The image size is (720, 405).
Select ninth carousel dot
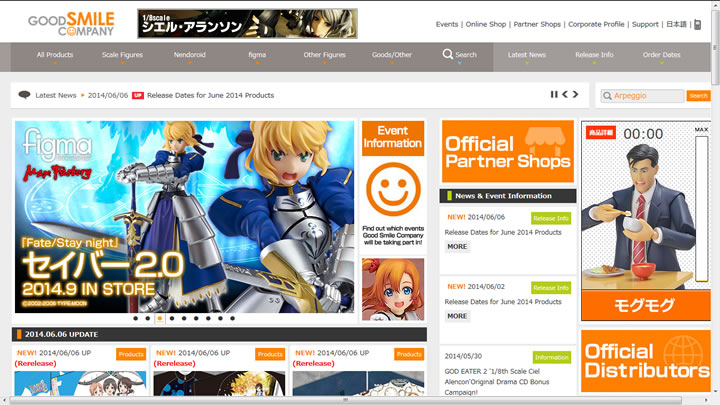[232, 318]
